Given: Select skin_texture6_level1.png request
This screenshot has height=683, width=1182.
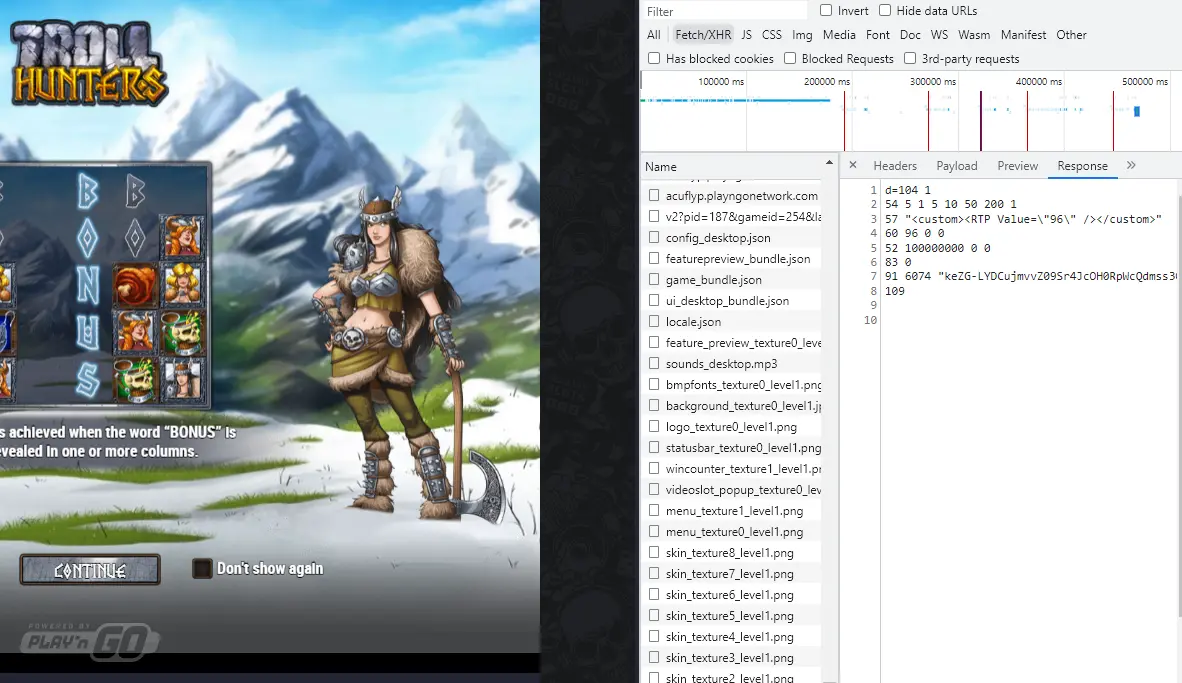Looking at the screenshot, I should 732,595.
